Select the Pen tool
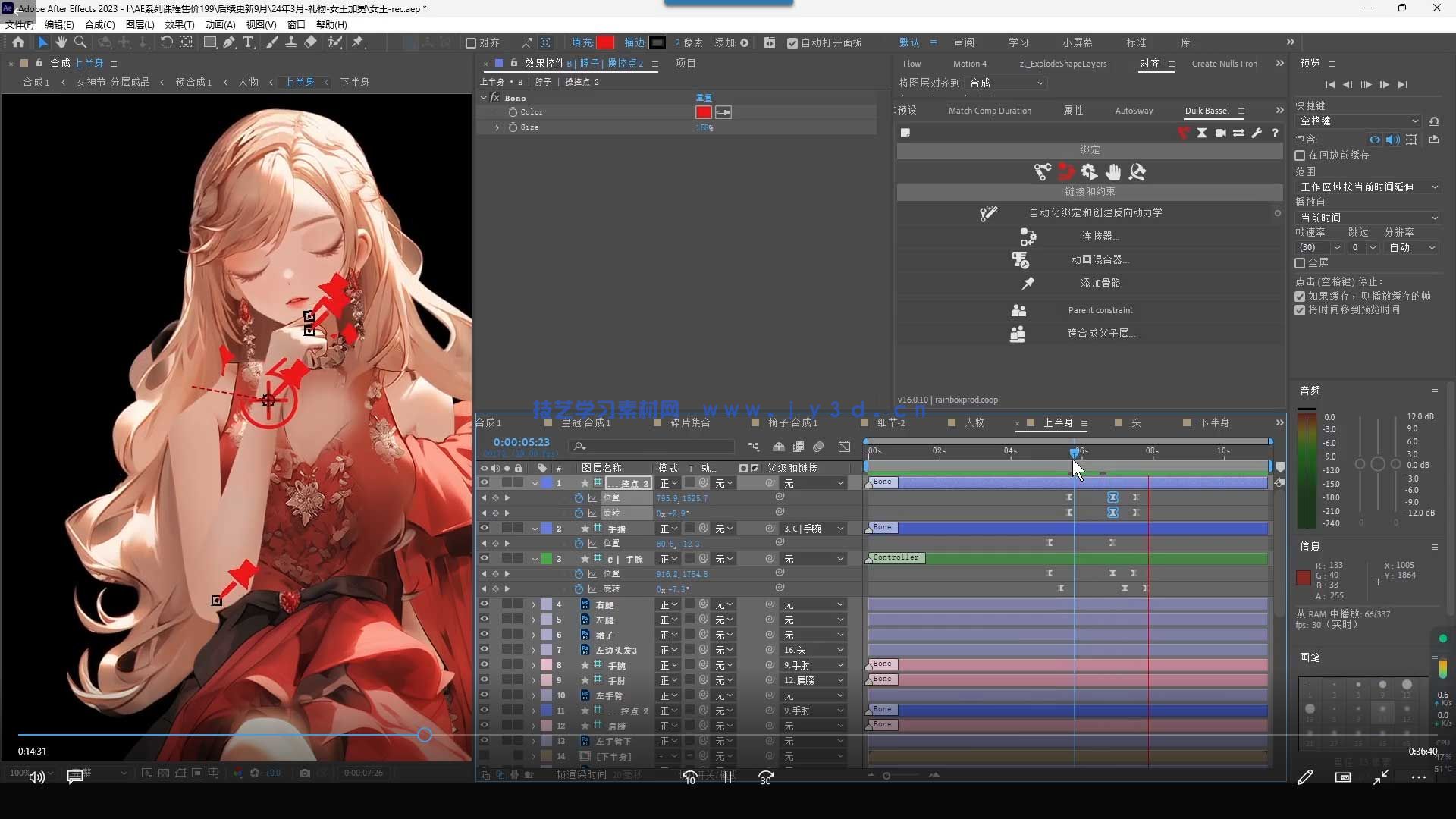This screenshot has width=1456, height=819. pyautogui.click(x=229, y=42)
